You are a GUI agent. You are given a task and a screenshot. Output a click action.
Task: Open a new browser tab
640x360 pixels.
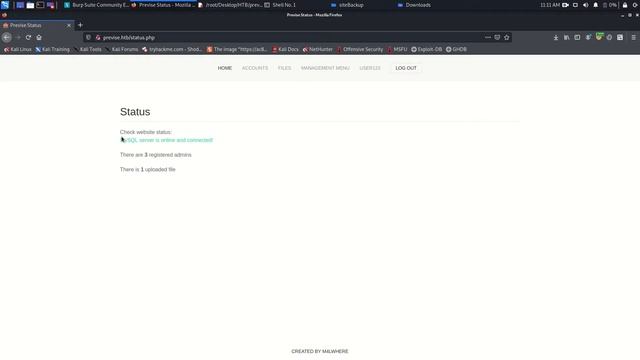tap(80, 25)
